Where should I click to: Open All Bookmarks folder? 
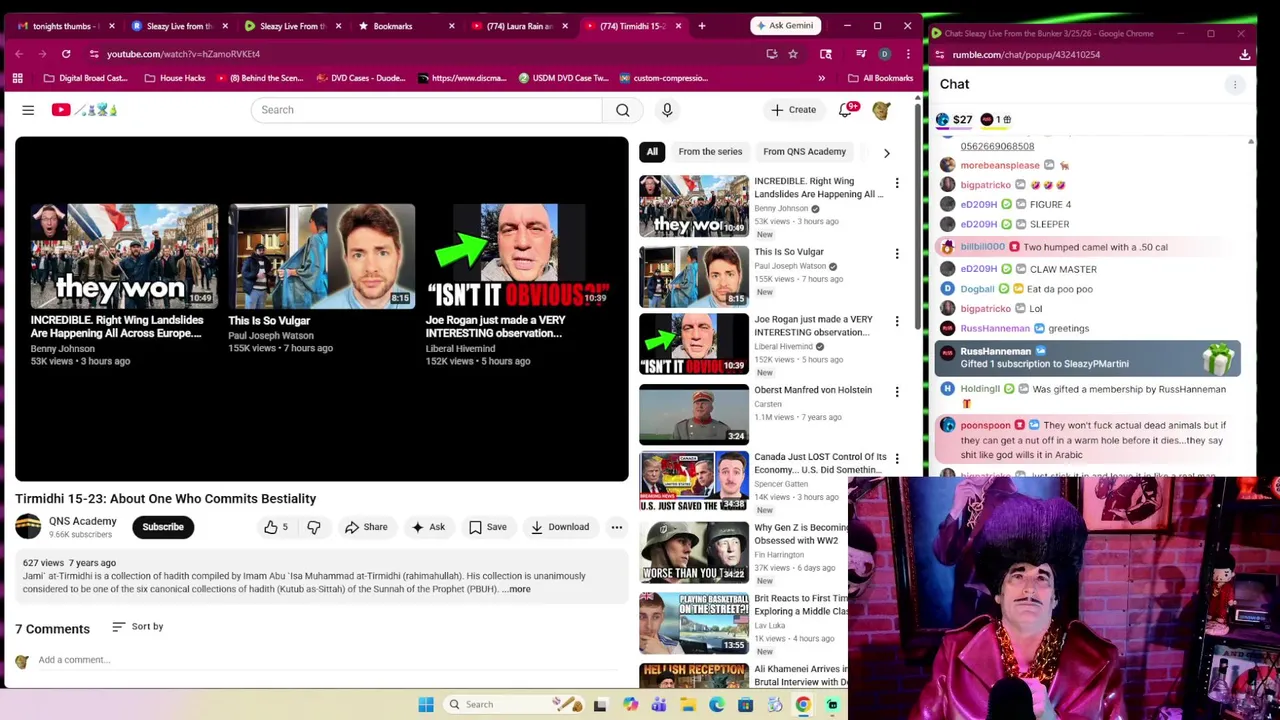coord(881,78)
